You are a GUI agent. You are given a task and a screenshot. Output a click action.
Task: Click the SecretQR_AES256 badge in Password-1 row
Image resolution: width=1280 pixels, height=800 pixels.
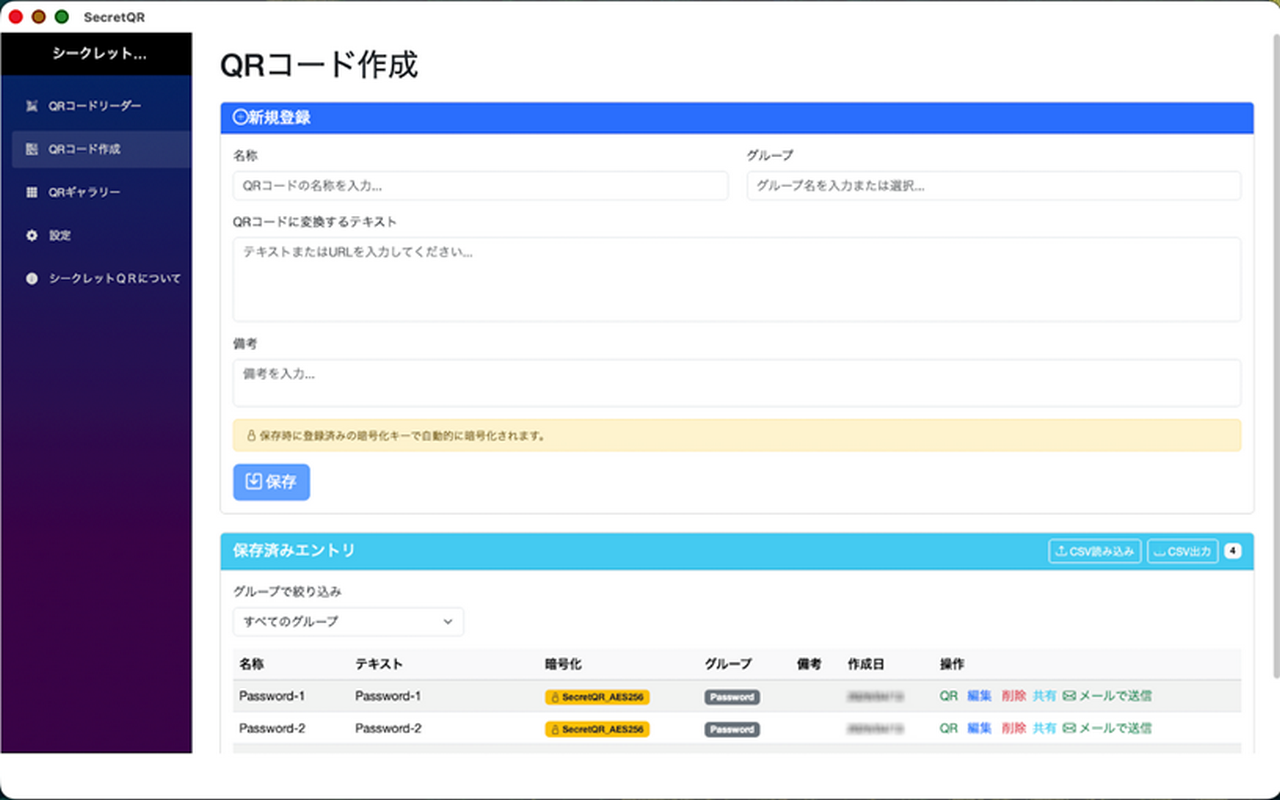597,697
